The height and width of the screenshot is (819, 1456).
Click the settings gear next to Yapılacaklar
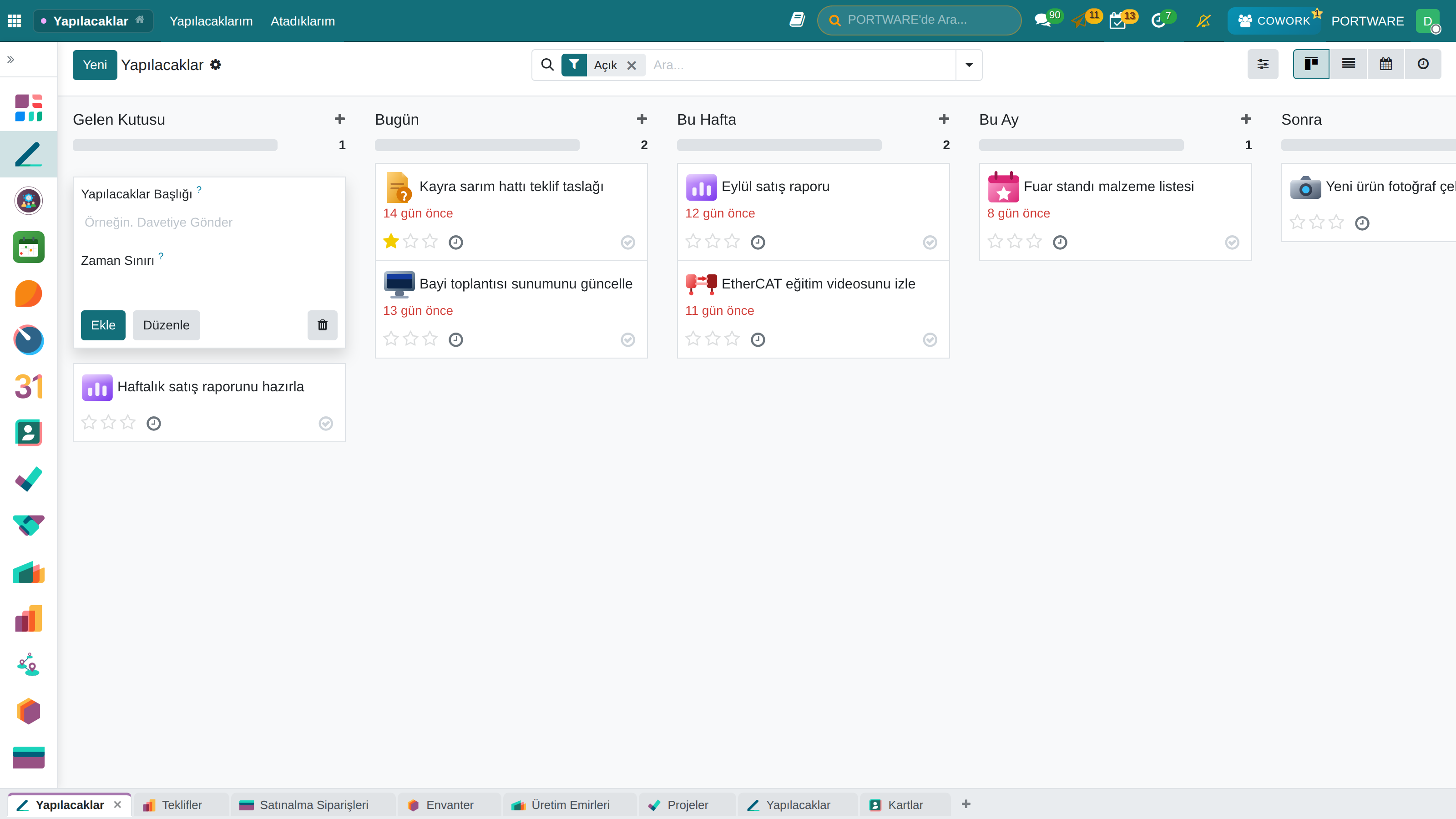[215, 65]
